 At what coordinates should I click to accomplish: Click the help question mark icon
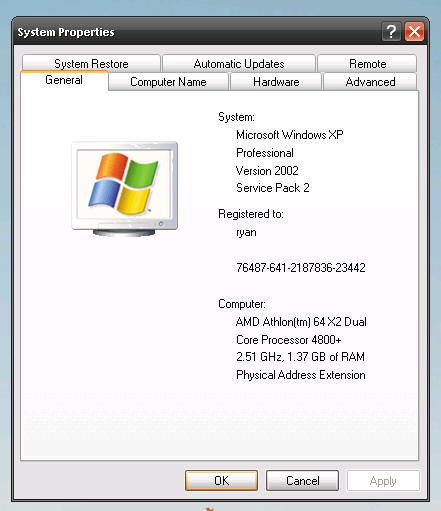pos(391,32)
